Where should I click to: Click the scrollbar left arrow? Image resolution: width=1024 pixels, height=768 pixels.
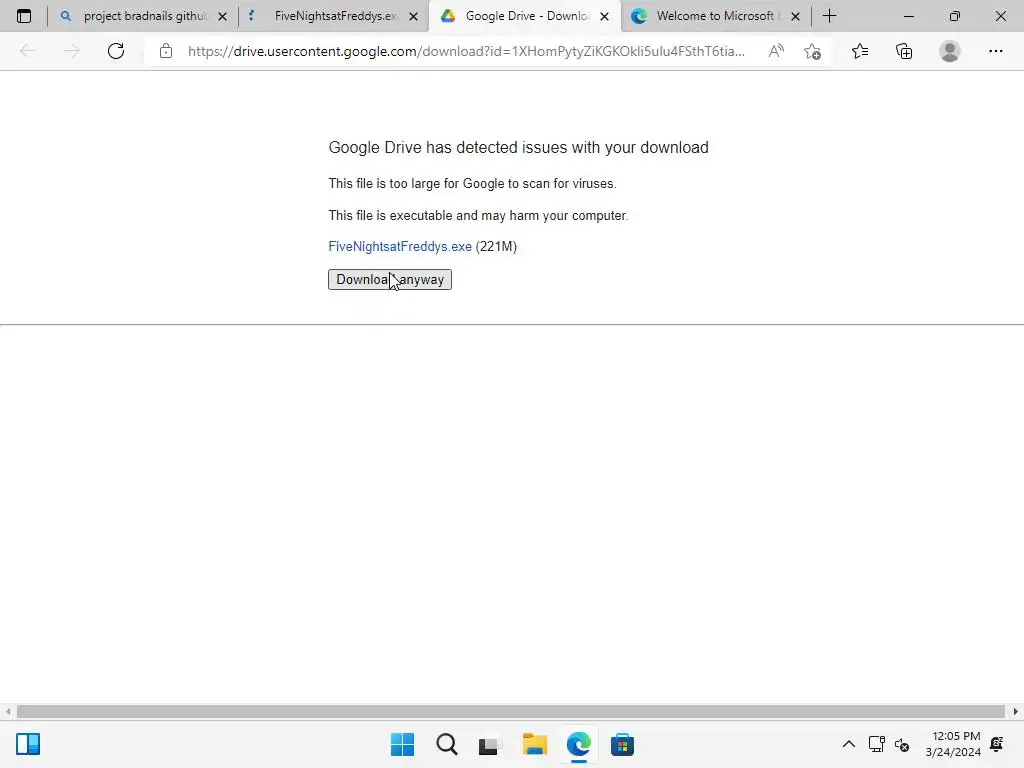point(7,711)
